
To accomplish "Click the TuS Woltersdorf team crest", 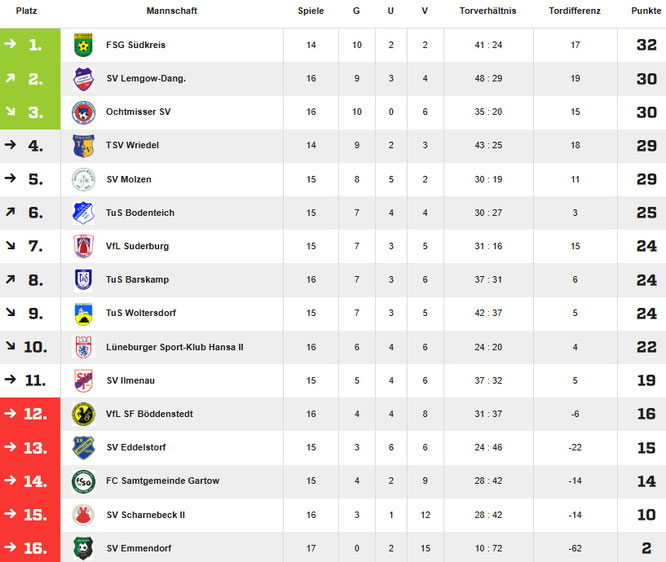I will (x=82, y=313).
